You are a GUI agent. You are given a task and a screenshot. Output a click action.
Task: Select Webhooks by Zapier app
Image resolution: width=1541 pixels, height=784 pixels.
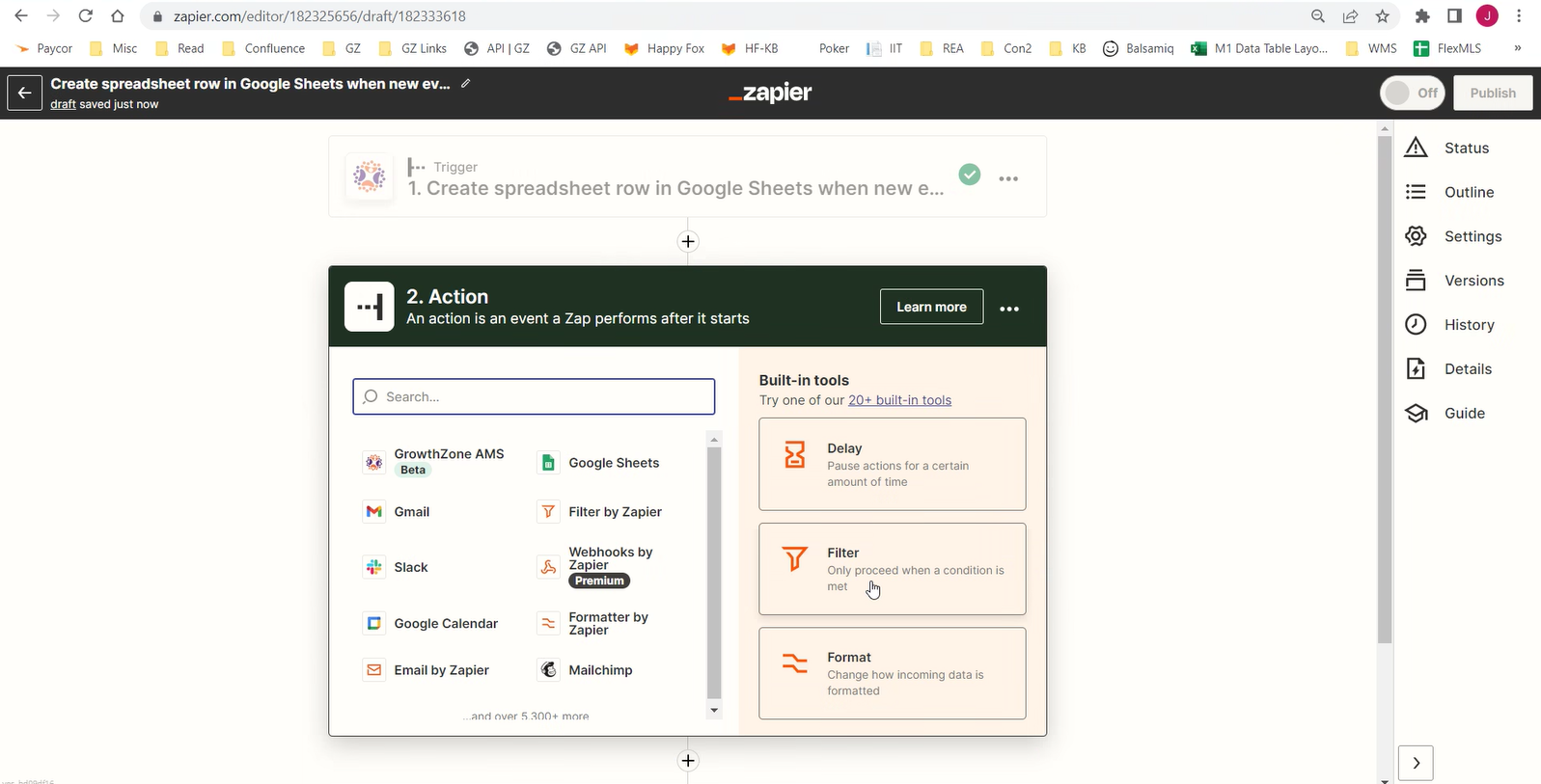tap(598, 567)
